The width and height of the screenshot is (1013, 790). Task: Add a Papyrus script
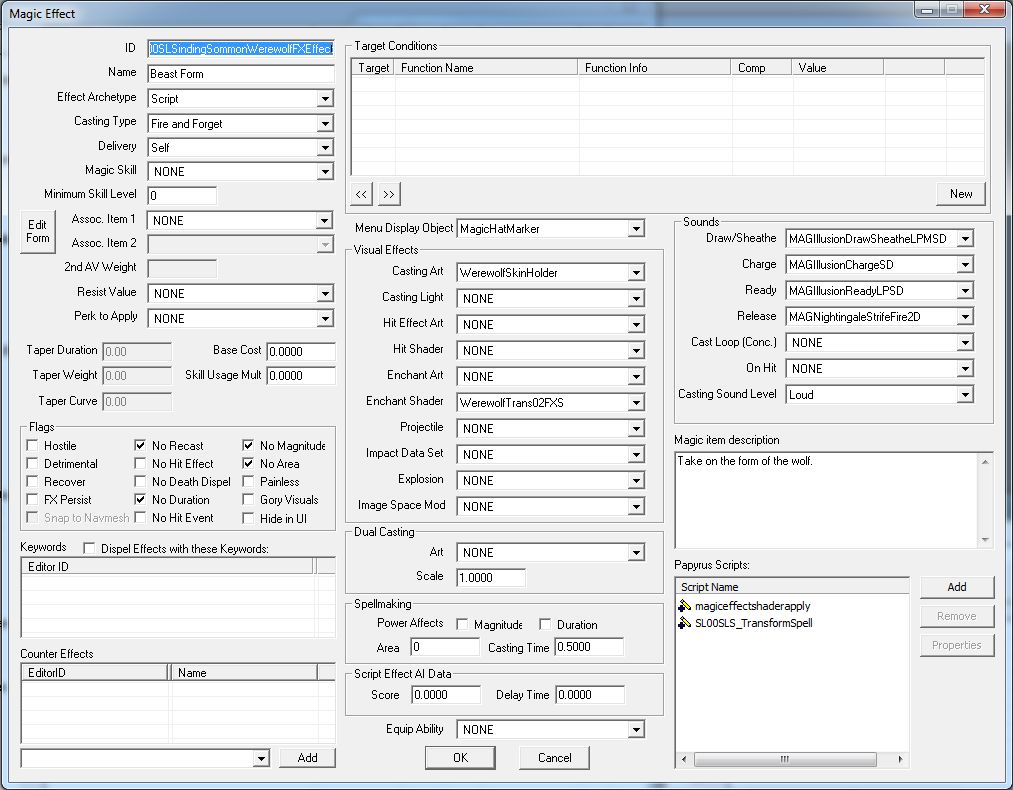pos(957,587)
